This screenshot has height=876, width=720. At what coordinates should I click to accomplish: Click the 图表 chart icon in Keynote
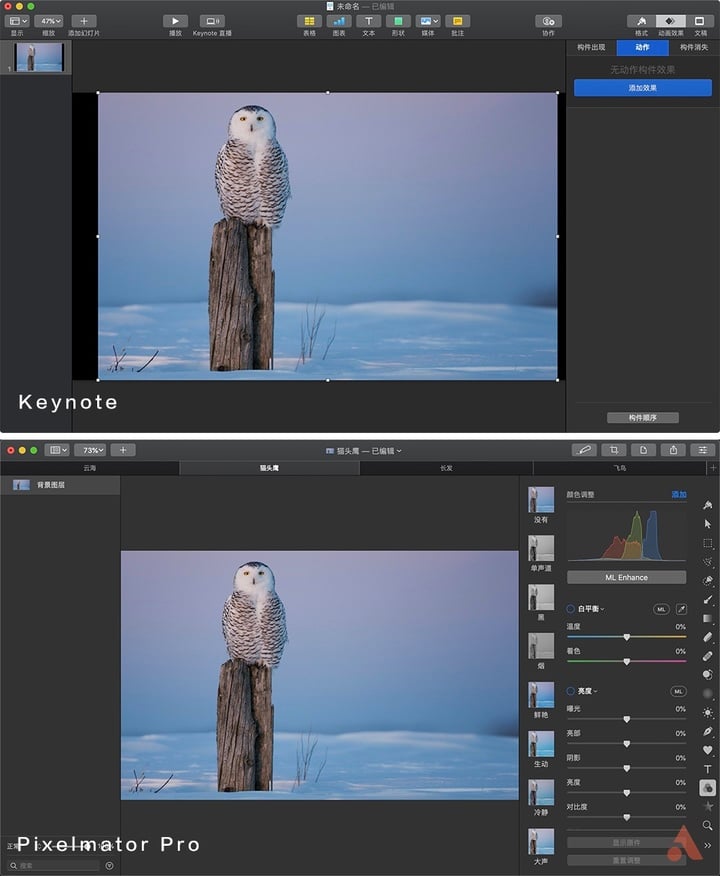tap(338, 21)
